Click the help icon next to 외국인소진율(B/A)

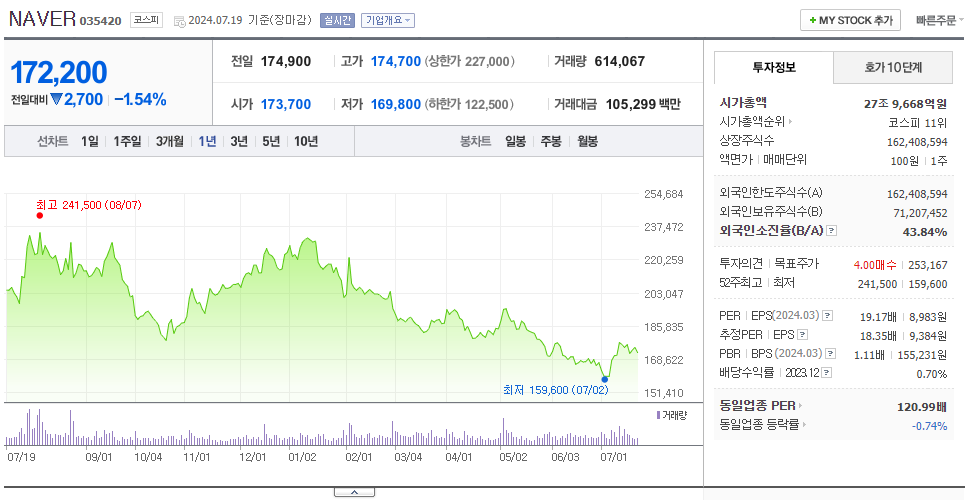click(x=832, y=231)
